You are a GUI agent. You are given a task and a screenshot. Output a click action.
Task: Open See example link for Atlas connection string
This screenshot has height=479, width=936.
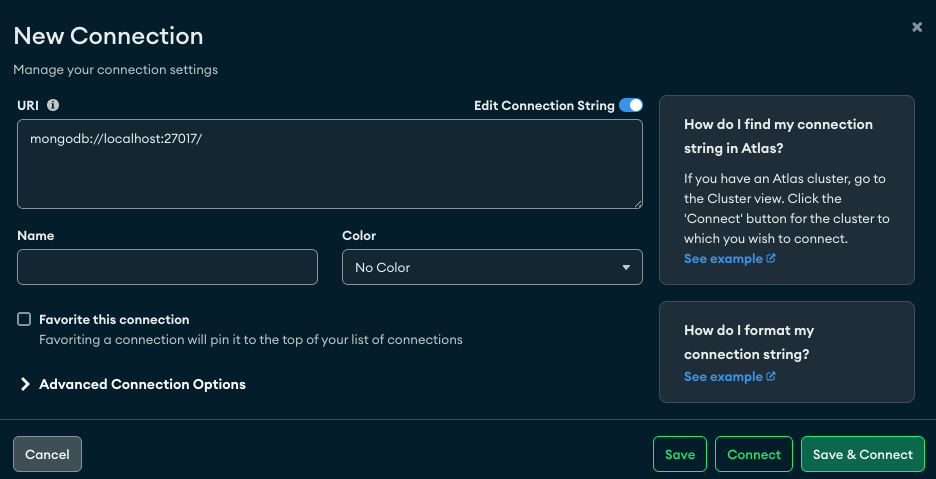[x=722, y=259]
